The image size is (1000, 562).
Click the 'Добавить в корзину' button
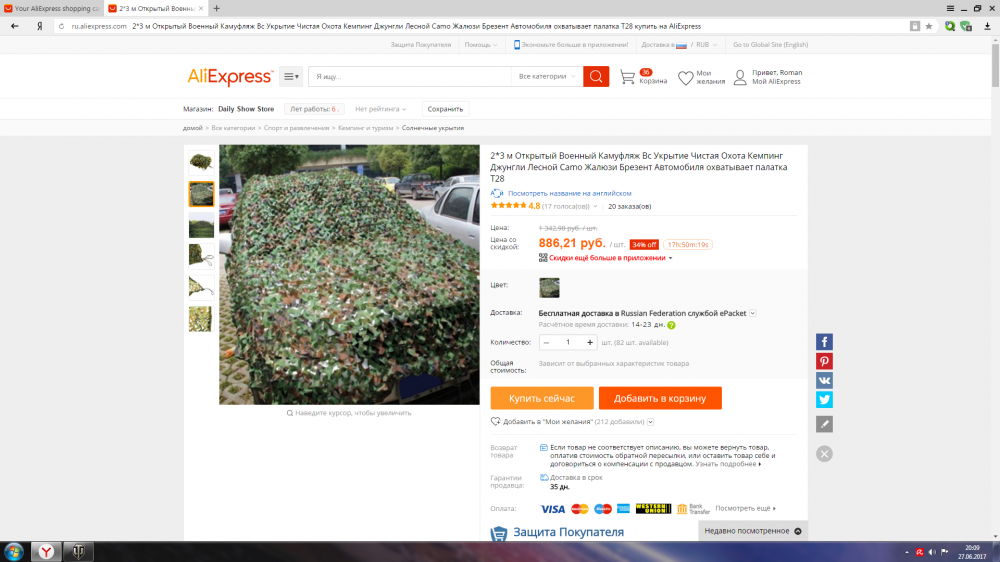coord(659,398)
